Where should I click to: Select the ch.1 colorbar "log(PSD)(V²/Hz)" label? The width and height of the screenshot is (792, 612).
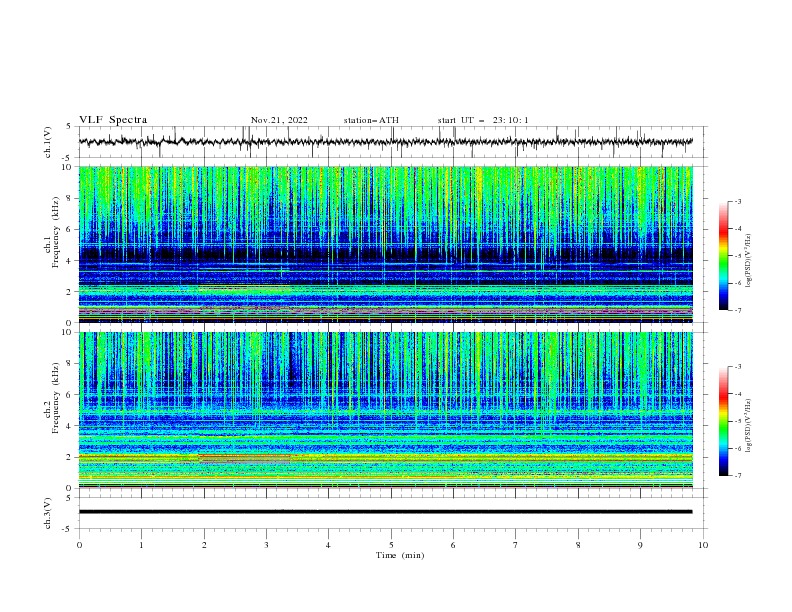(749, 261)
